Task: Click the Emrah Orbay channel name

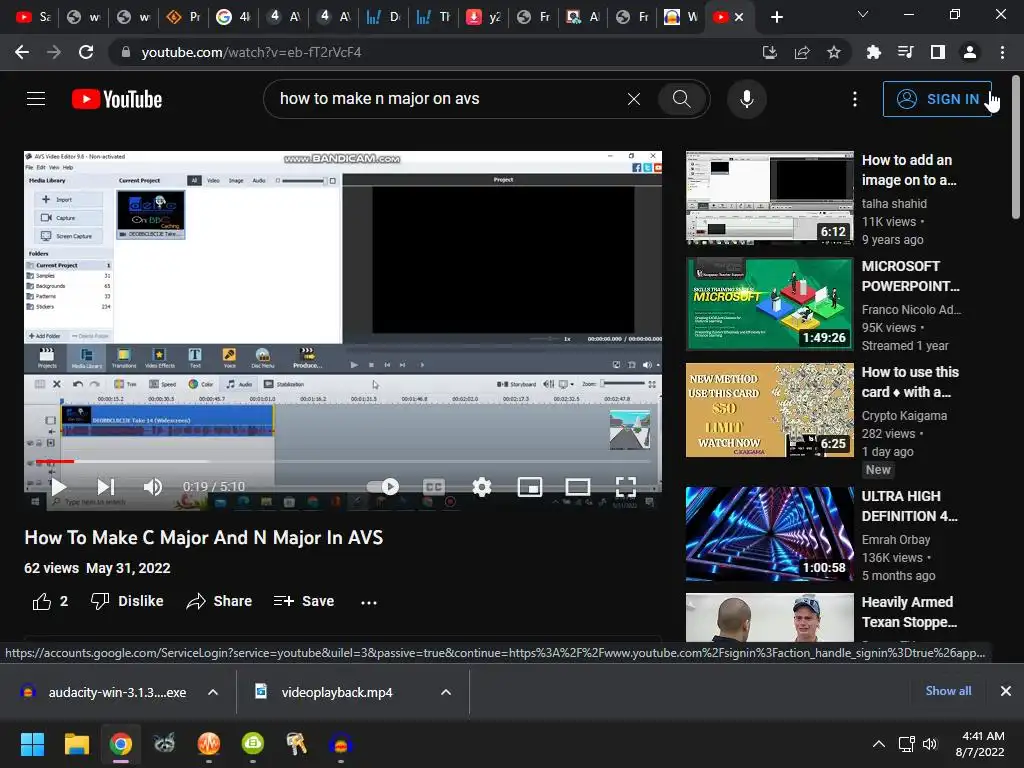Action: click(x=896, y=539)
